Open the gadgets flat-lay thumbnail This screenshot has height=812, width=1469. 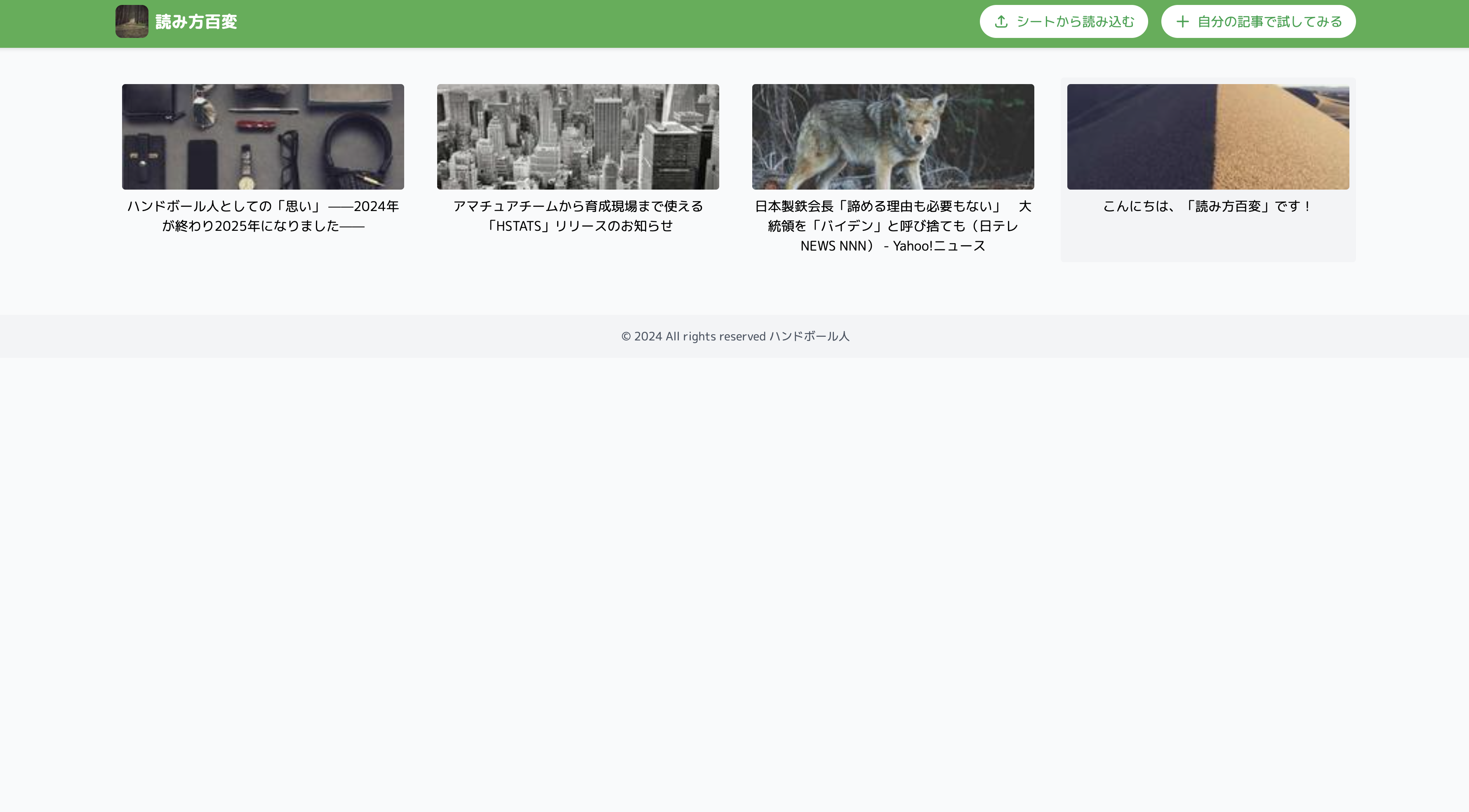pos(263,137)
